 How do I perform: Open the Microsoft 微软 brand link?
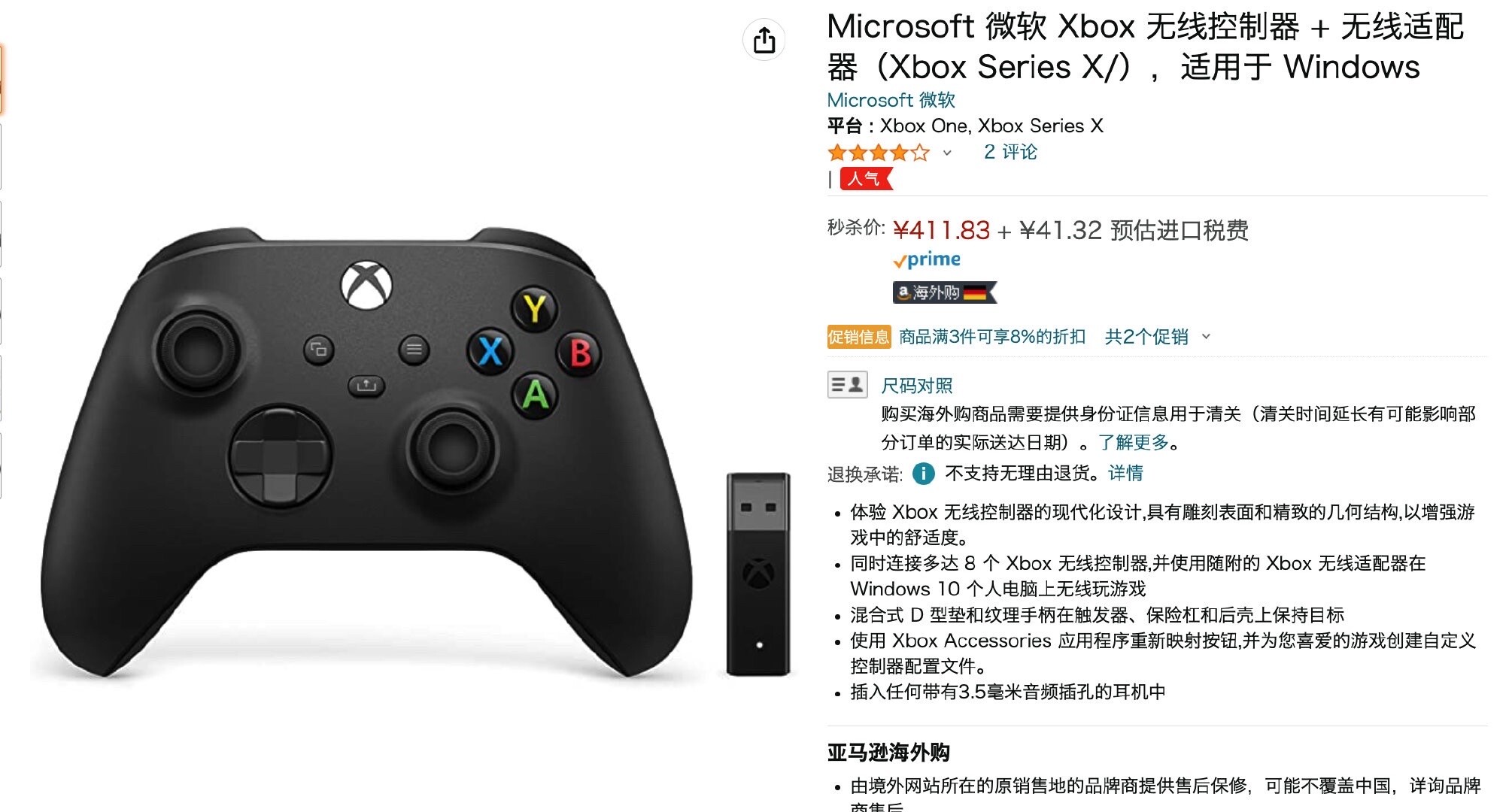pos(891,100)
